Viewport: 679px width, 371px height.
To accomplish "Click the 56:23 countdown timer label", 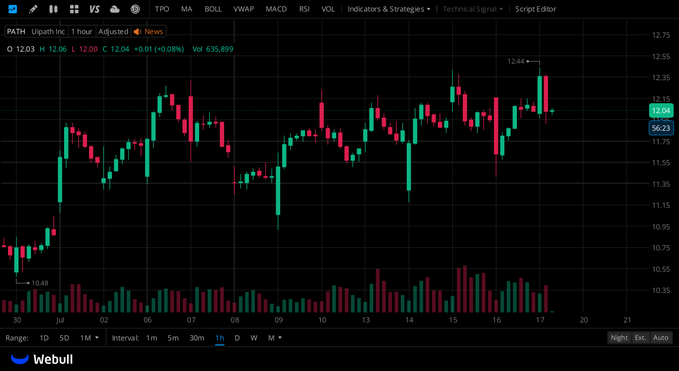I will (661, 128).
